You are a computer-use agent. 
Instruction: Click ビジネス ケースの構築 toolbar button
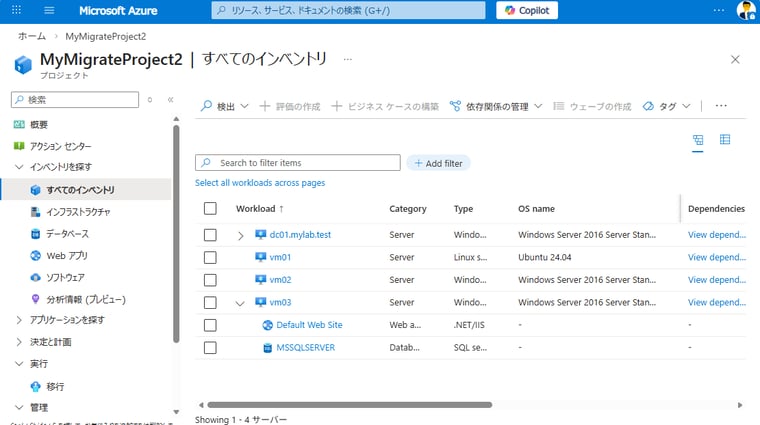tap(385, 106)
